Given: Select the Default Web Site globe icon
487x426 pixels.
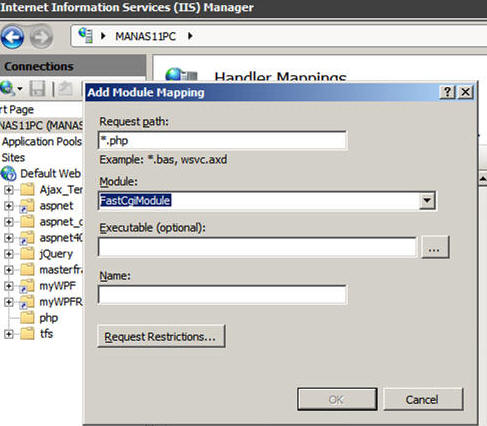Looking at the screenshot, I should (x=8, y=174).
